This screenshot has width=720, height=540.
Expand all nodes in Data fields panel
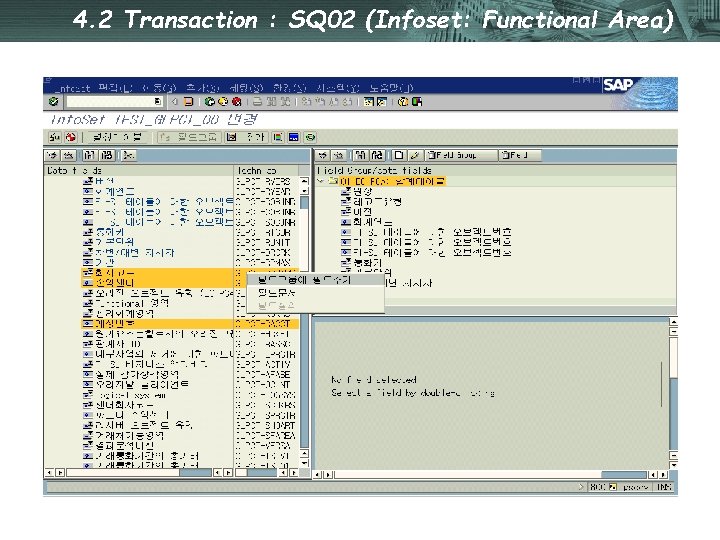pyautogui.click(x=53, y=155)
